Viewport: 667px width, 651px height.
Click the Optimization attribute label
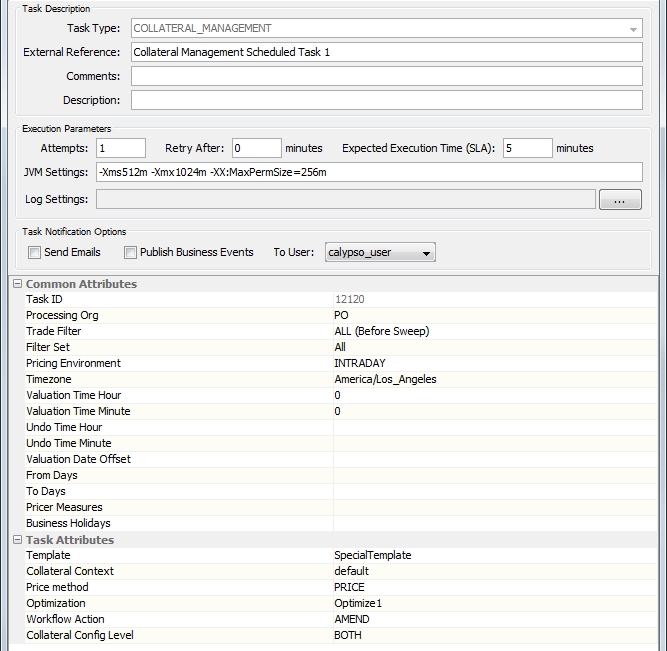56,603
